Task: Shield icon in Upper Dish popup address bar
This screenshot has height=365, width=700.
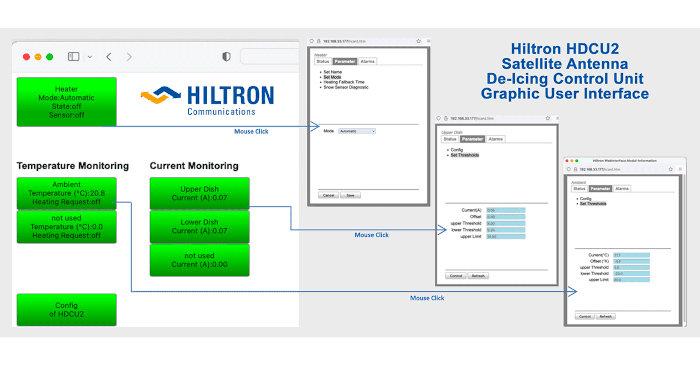Action: [438, 118]
